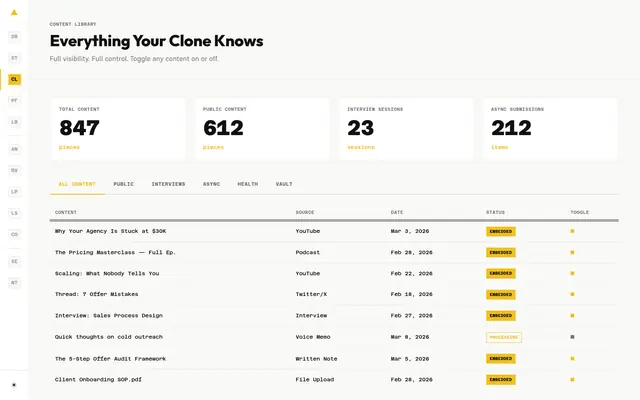
Task: Toggle the 5-Step Offer Audit Framework row
Action: click(572, 359)
